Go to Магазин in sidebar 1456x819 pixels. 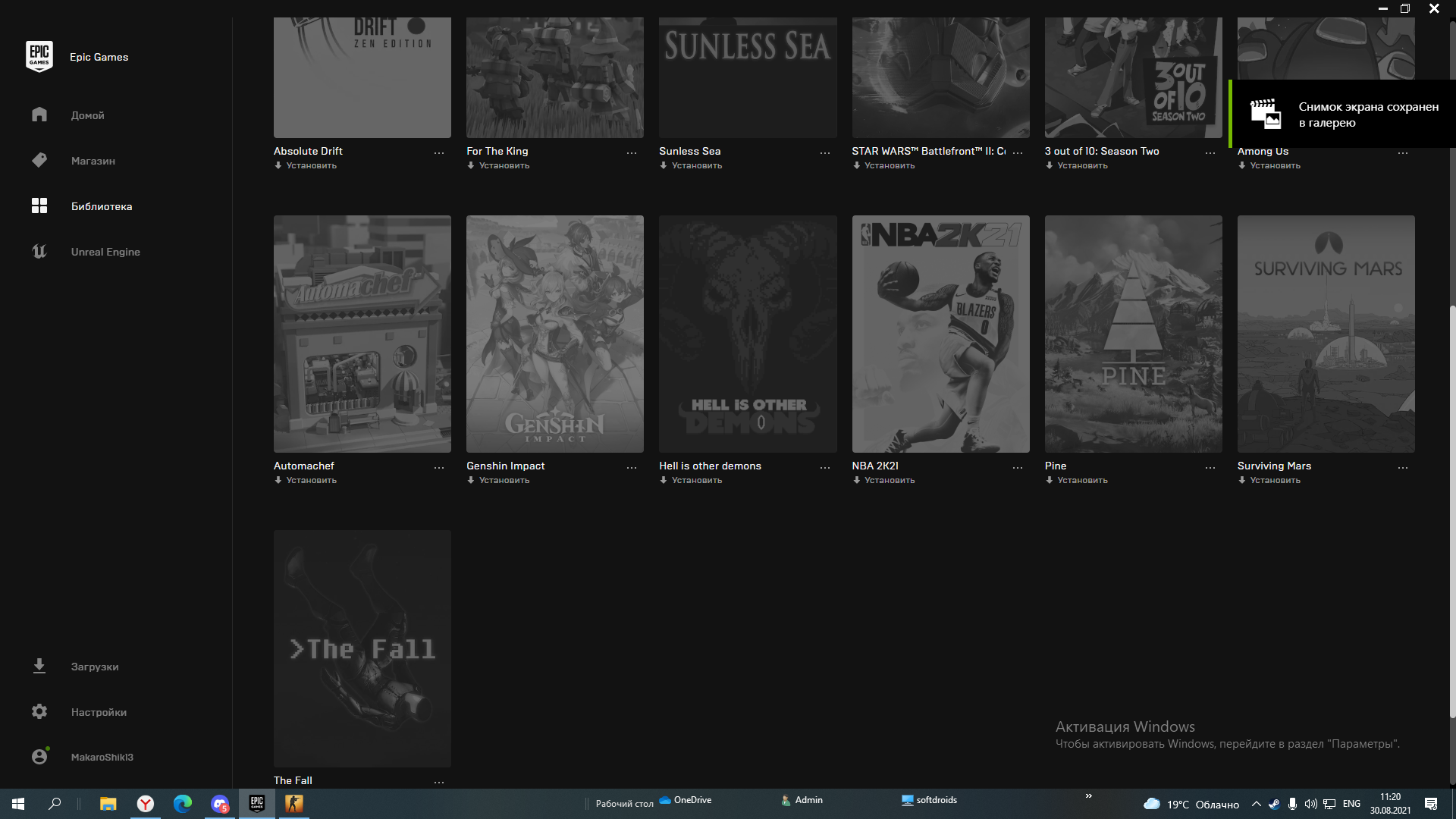click(93, 161)
